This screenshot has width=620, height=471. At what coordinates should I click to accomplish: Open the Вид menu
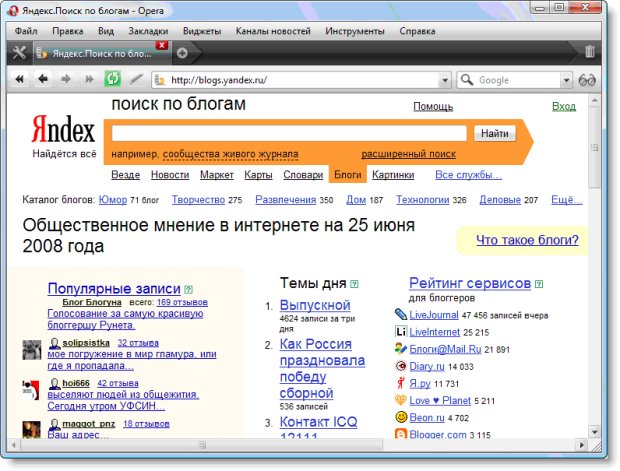click(106, 31)
